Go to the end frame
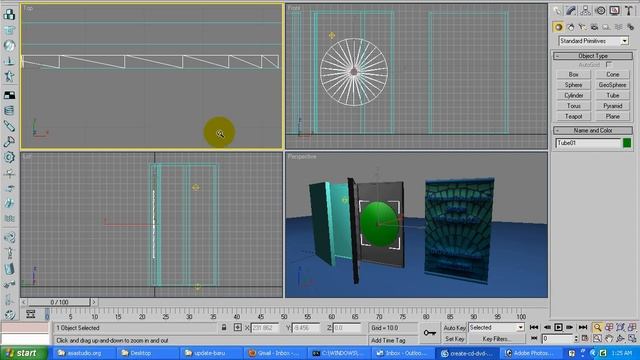 click(x=582, y=327)
